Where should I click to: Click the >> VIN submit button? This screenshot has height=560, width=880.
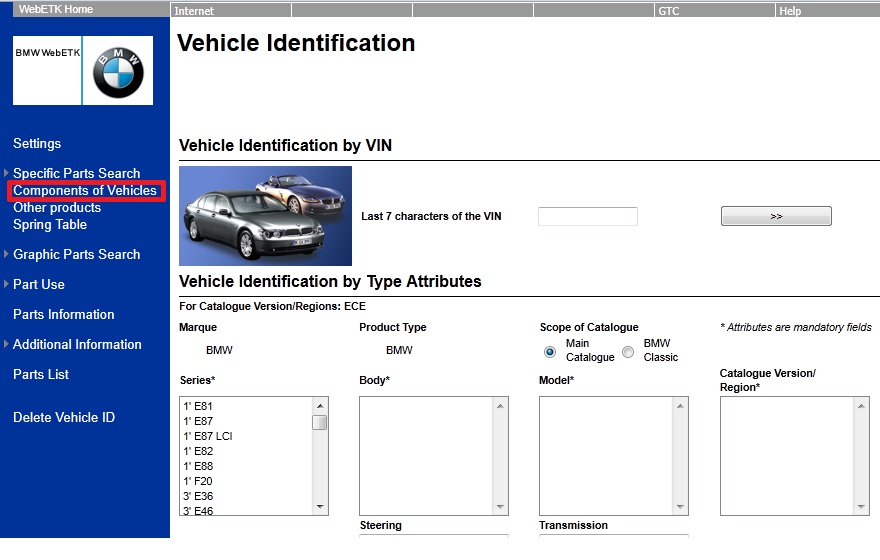776,216
